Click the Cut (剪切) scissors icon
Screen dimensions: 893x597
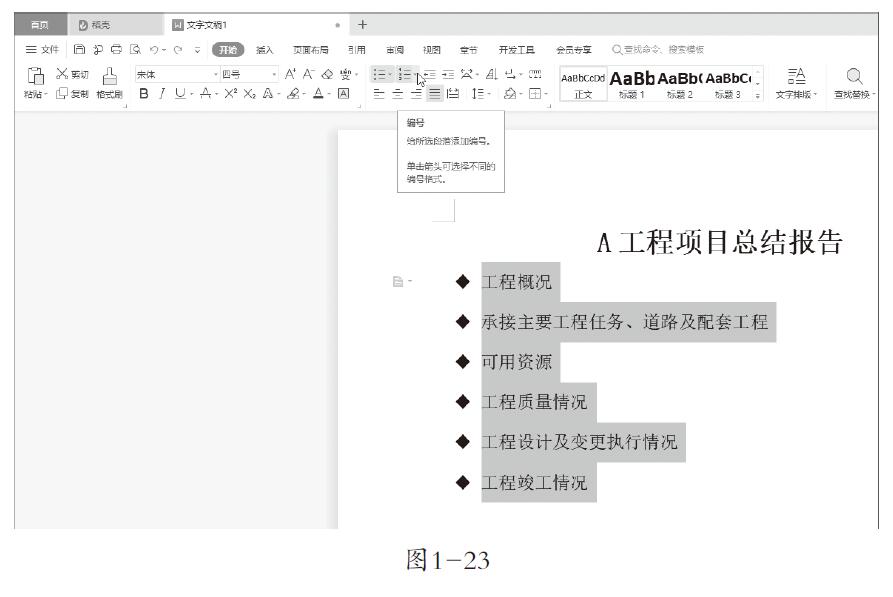point(62,74)
